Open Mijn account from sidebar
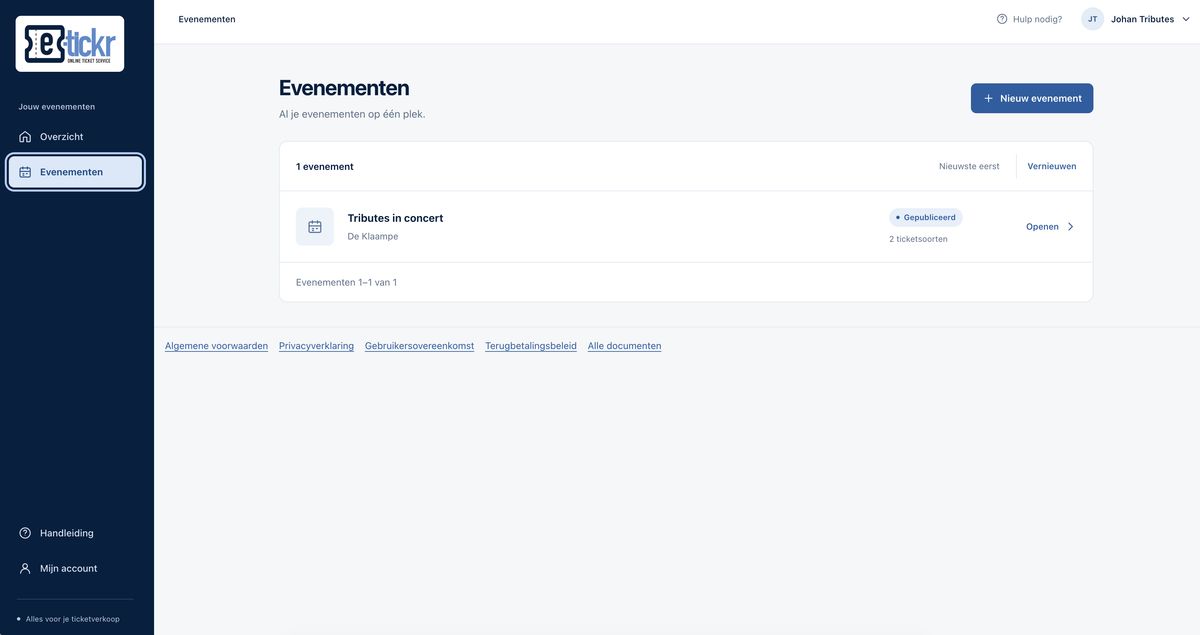 76,568
